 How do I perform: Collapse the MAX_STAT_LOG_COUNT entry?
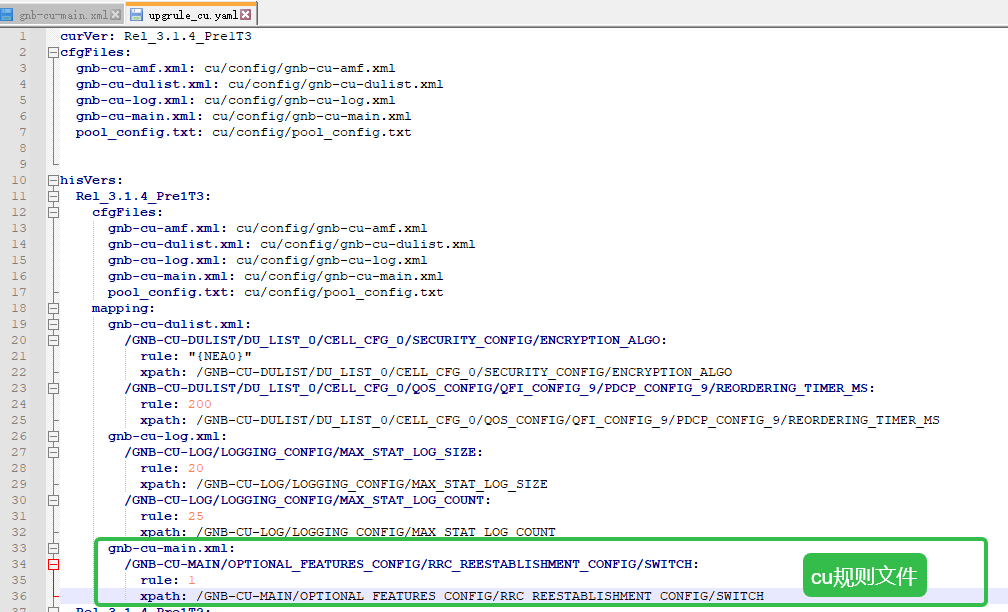(52, 500)
